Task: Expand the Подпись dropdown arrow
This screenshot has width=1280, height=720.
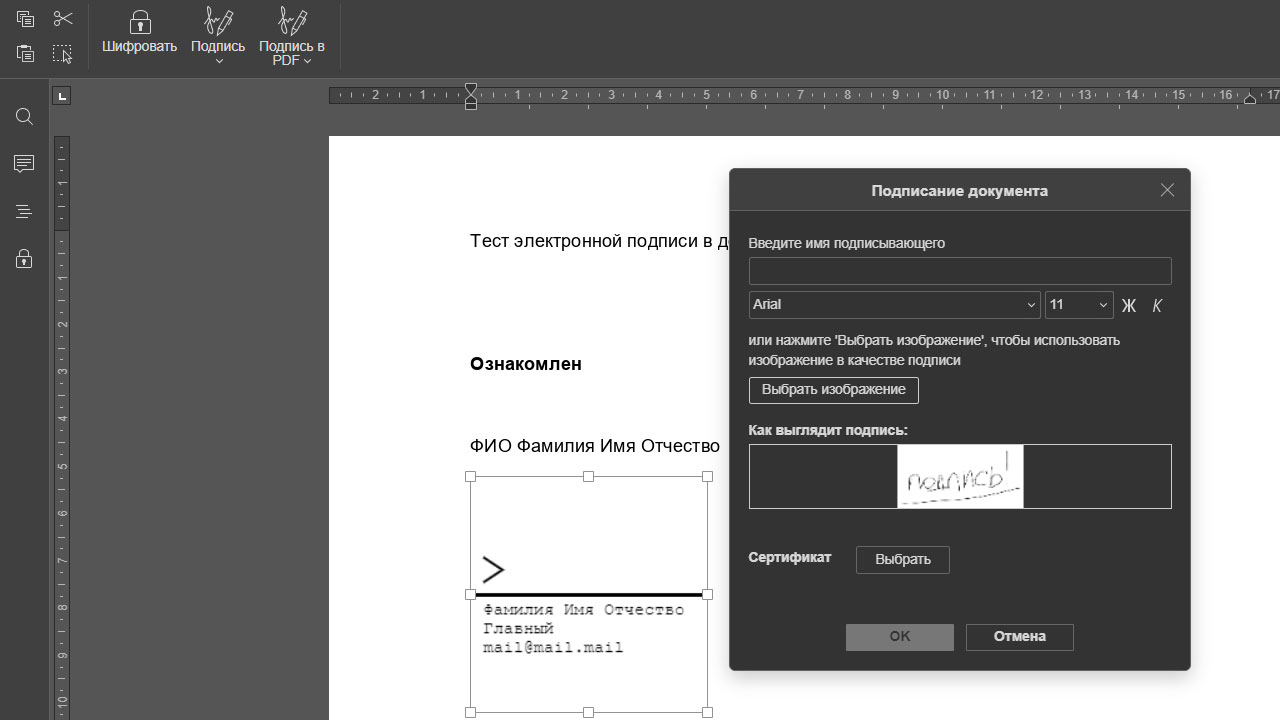Action: click(x=218, y=61)
